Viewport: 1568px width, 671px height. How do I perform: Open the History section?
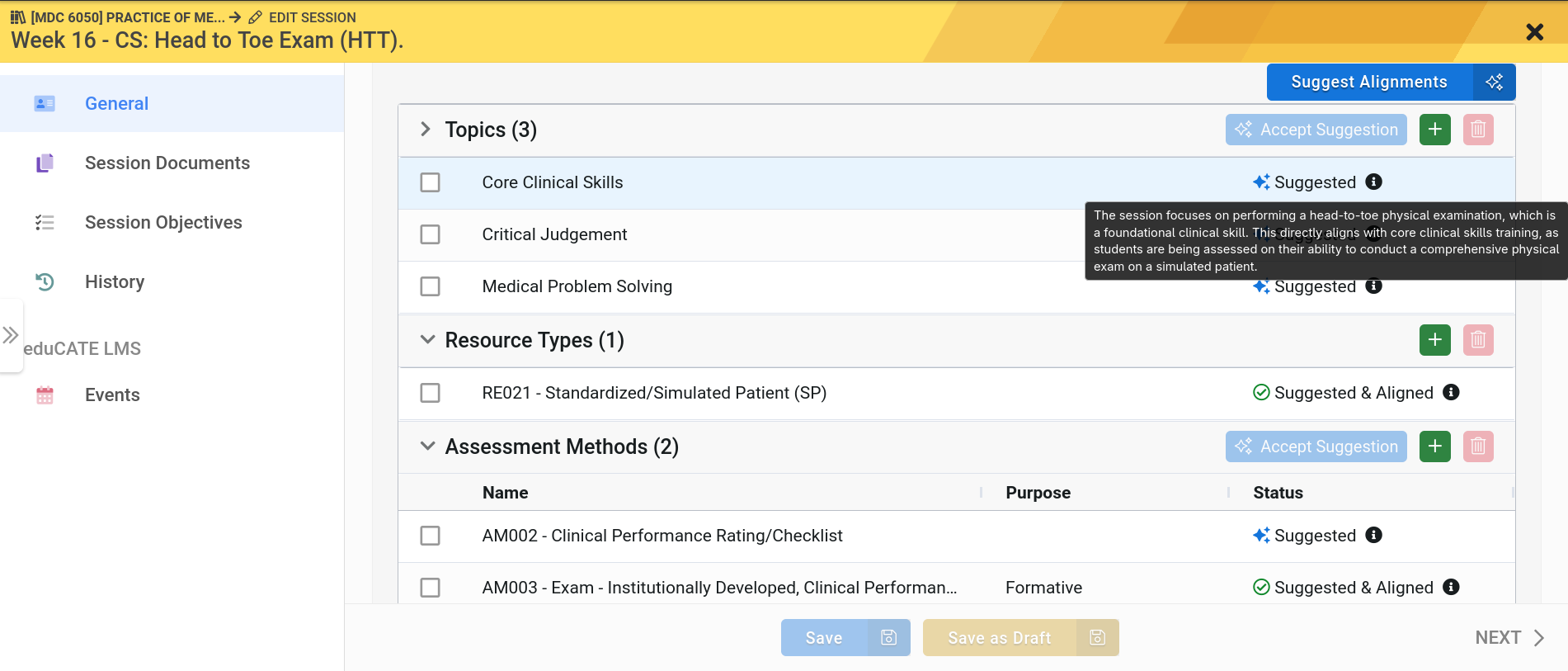172,282
